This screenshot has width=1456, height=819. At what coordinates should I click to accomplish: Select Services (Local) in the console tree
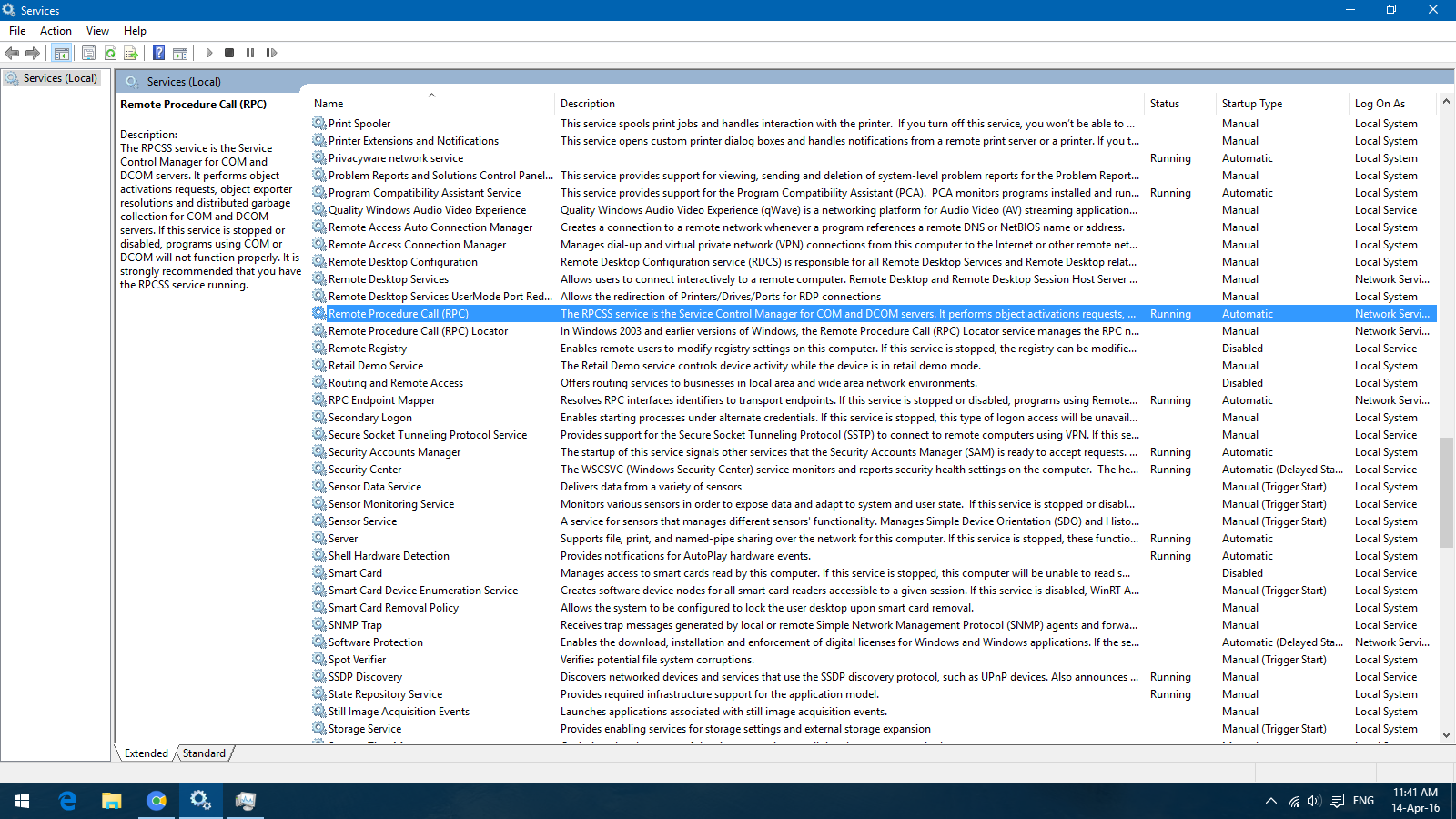(60, 78)
